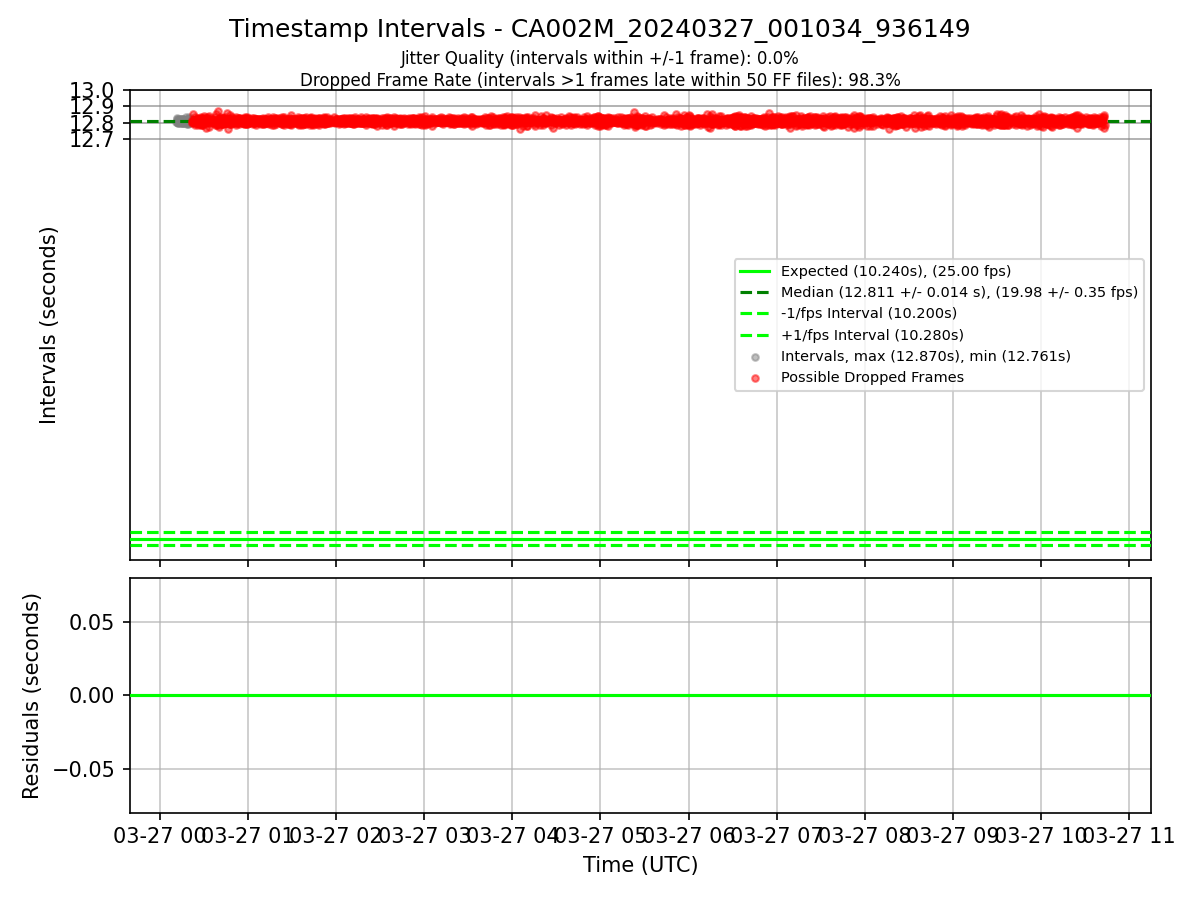Click legend entry '-1/fps Interval (10.200s)'

pos(869,314)
